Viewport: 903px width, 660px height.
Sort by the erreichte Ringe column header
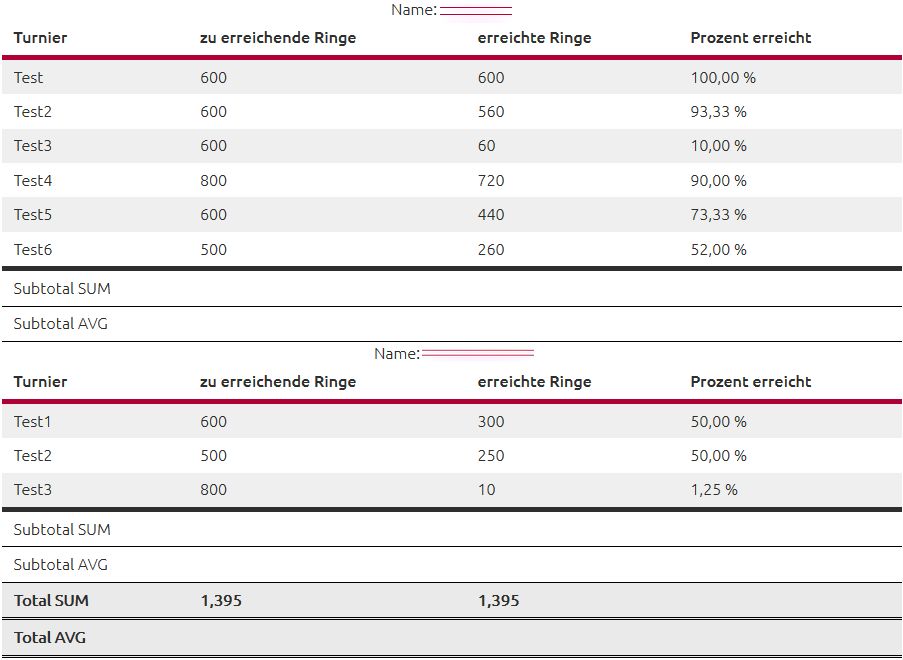[x=533, y=37]
